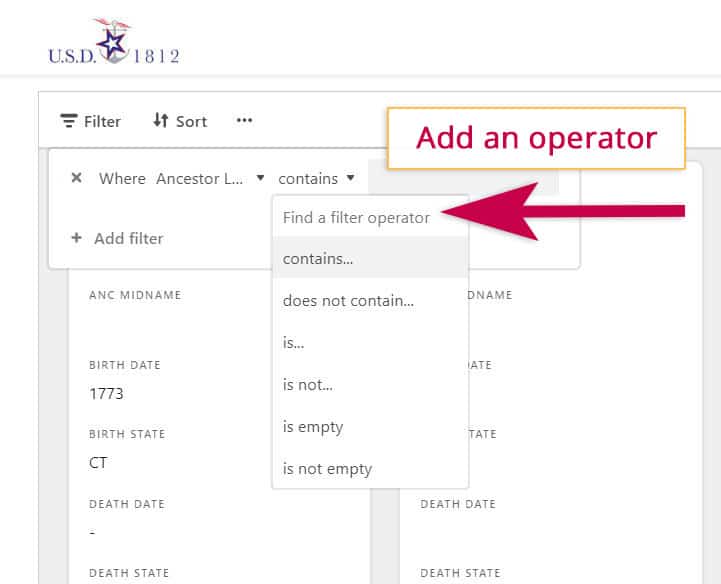Click the ANC MIDNAME label in left card

point(135,295)
